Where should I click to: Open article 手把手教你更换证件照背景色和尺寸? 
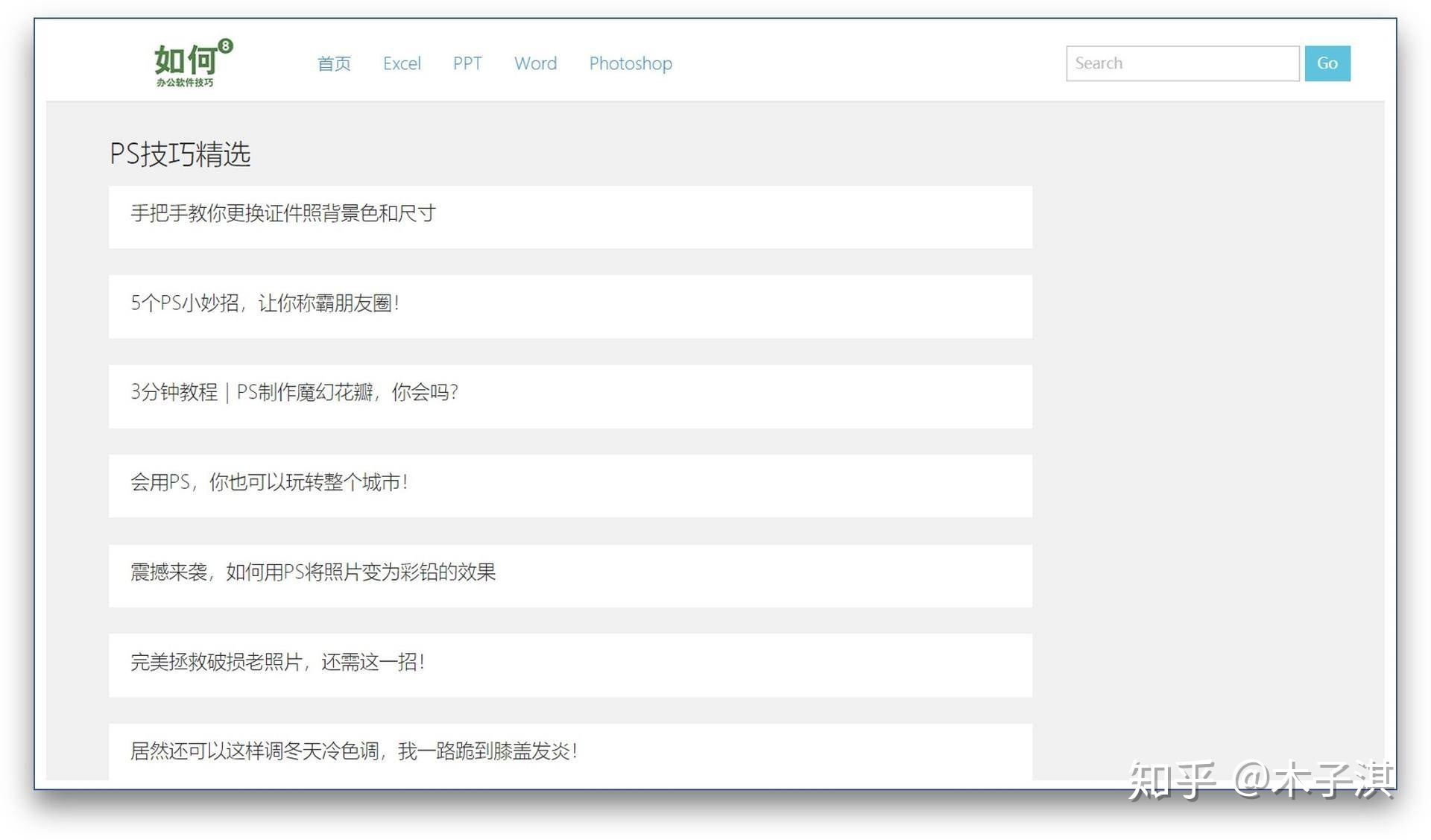click(283, 214)
